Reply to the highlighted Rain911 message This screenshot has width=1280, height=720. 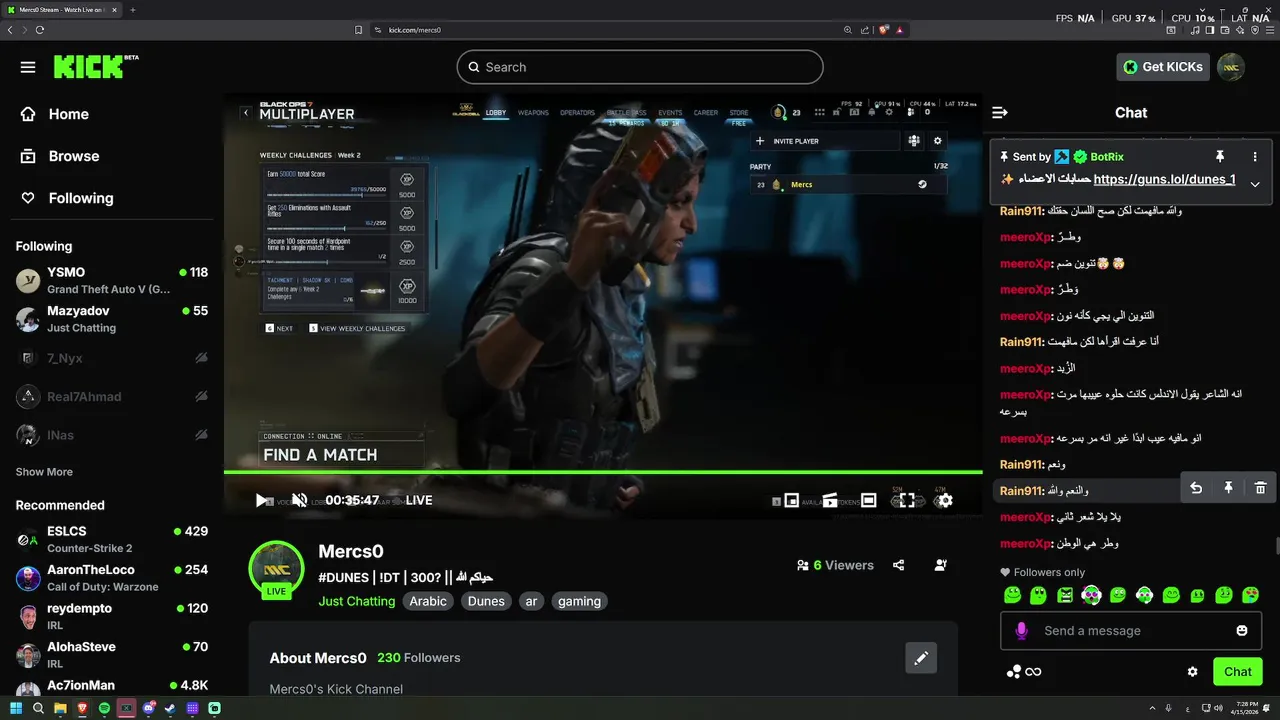point(1196,488)
